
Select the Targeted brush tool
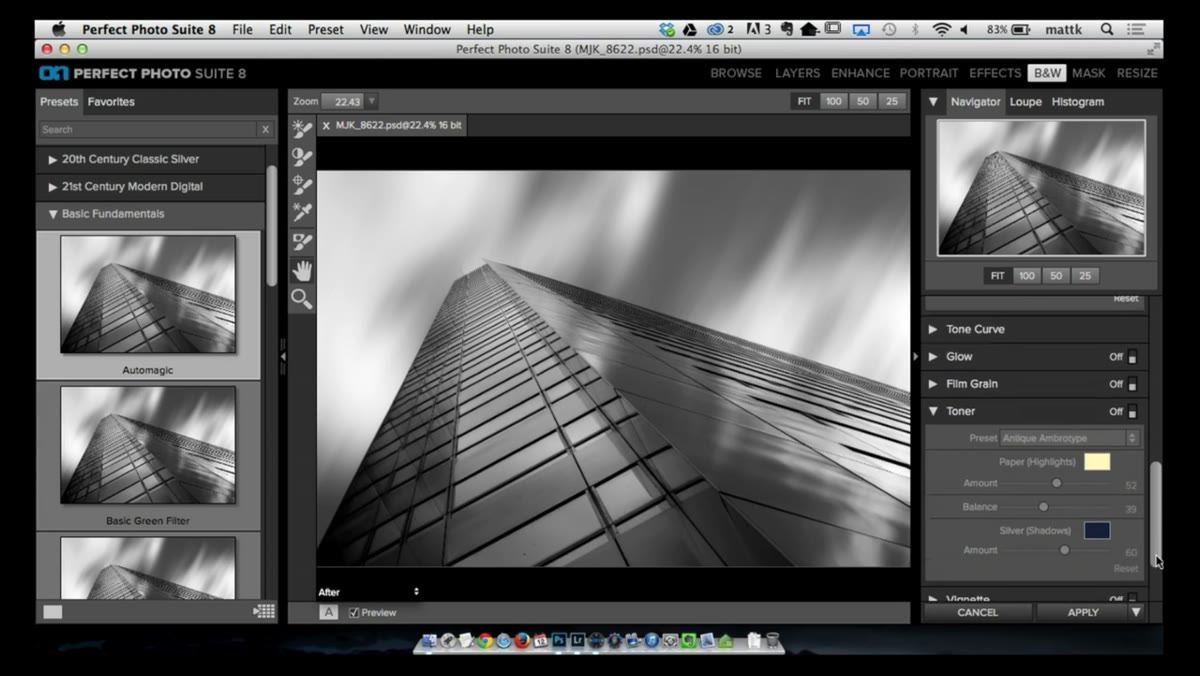(301, 185)
